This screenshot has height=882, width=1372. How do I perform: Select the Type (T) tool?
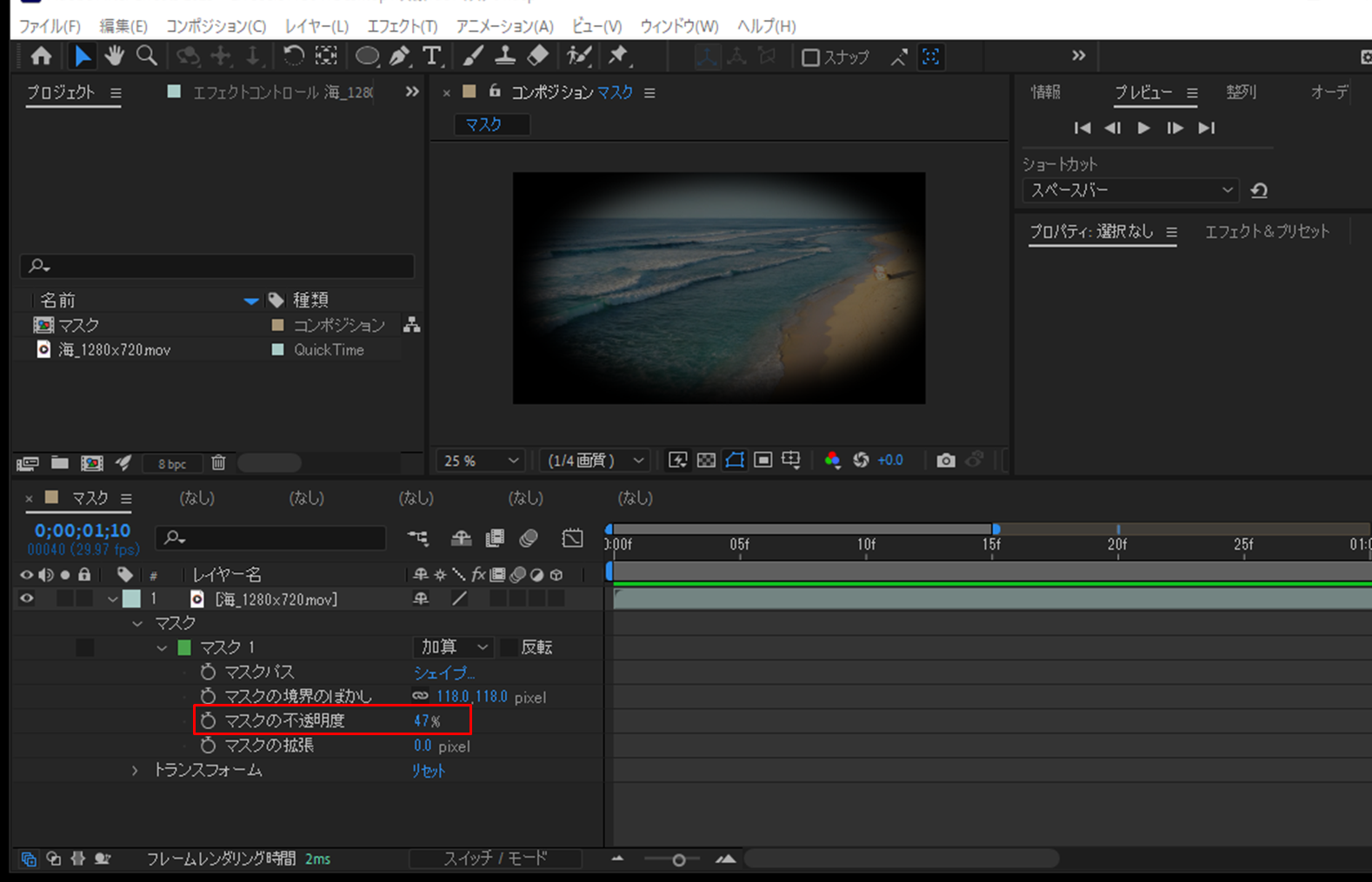(431, 57)
